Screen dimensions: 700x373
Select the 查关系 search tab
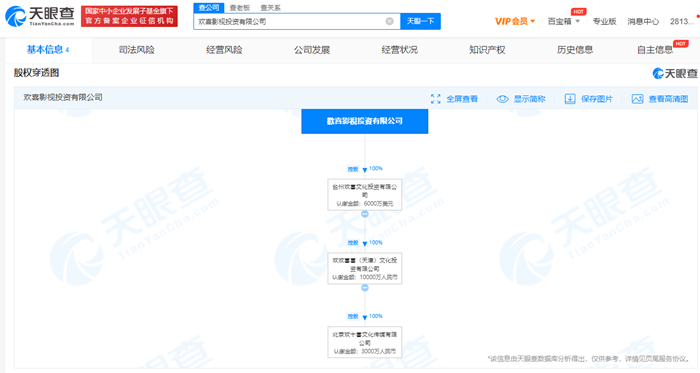pos(271,8)
